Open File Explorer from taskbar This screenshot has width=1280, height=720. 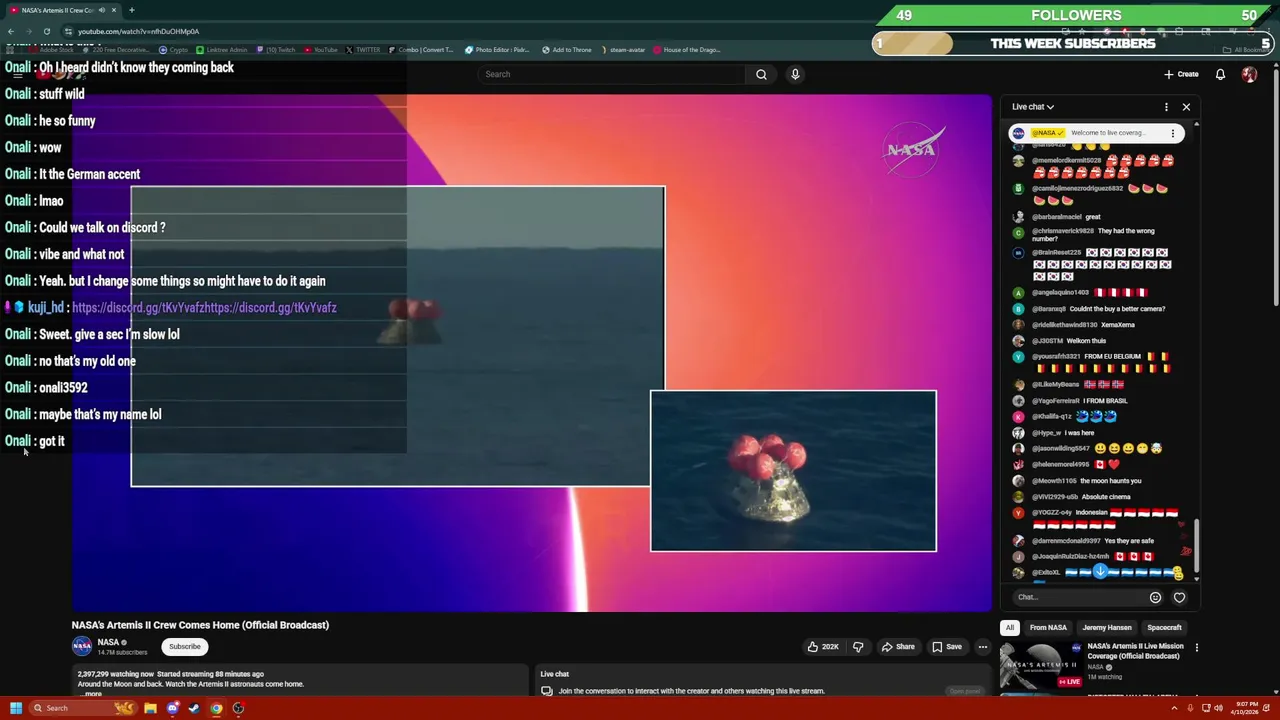(150, 708)
